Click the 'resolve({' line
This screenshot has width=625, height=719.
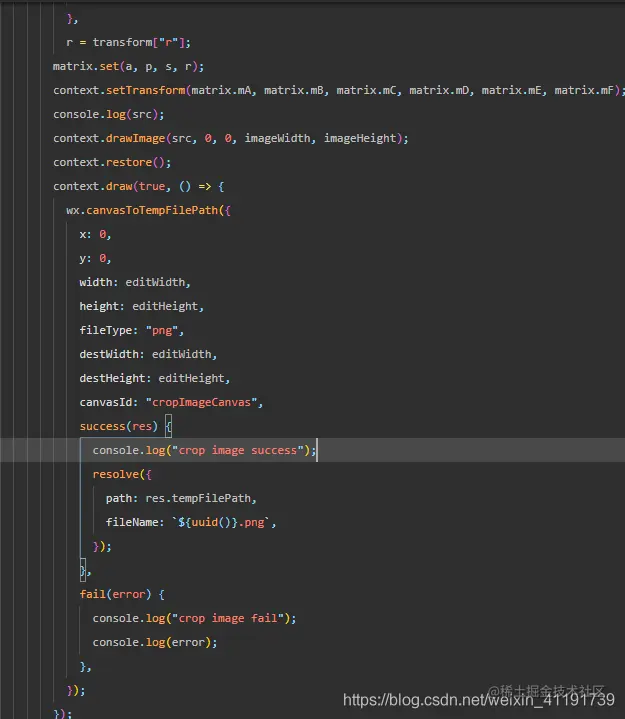pos(122,474)
